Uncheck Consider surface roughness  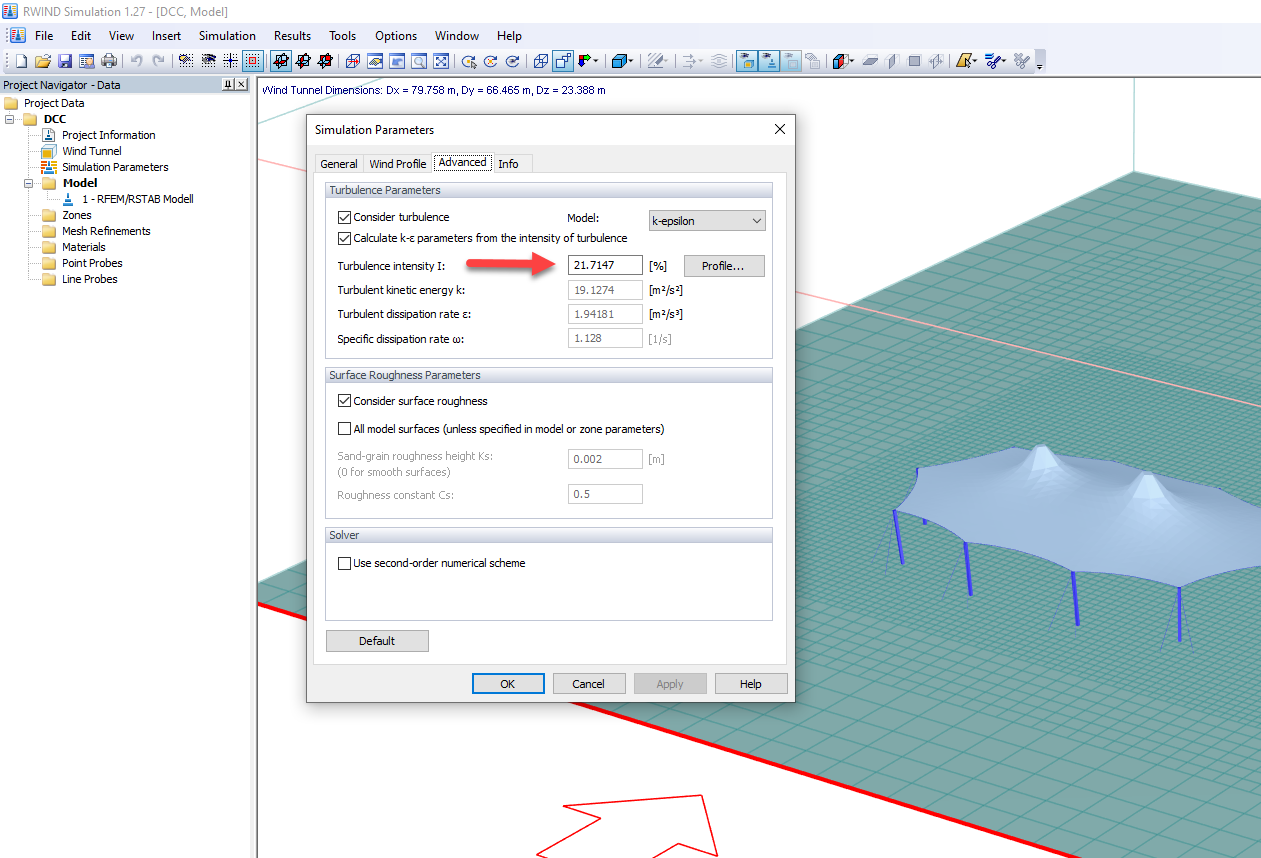(345, 401)
